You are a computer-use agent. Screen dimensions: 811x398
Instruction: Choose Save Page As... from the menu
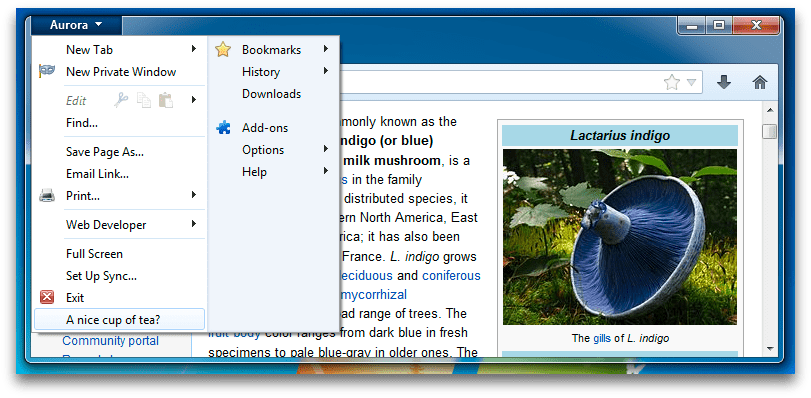pyautogui.click(x=119, y=152)
